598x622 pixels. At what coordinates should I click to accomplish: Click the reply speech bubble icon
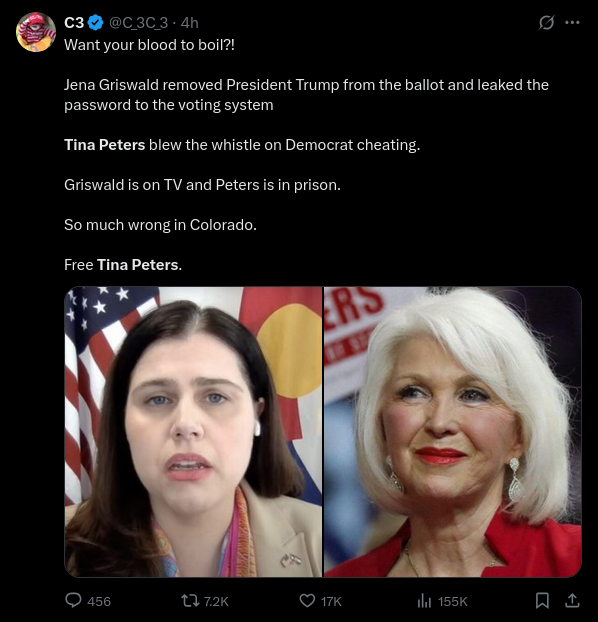point(73,601)
